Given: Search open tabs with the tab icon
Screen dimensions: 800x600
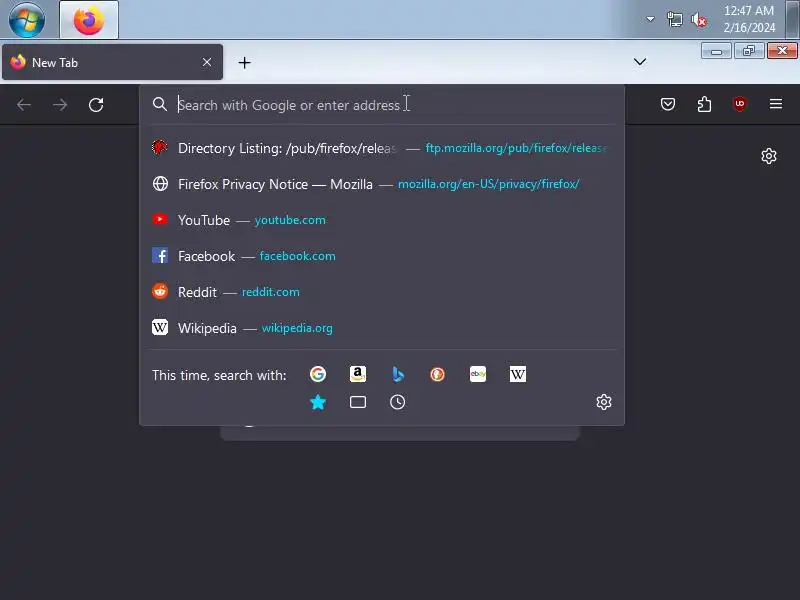Looking at the screenshot, I should click(x=358, y=402).
